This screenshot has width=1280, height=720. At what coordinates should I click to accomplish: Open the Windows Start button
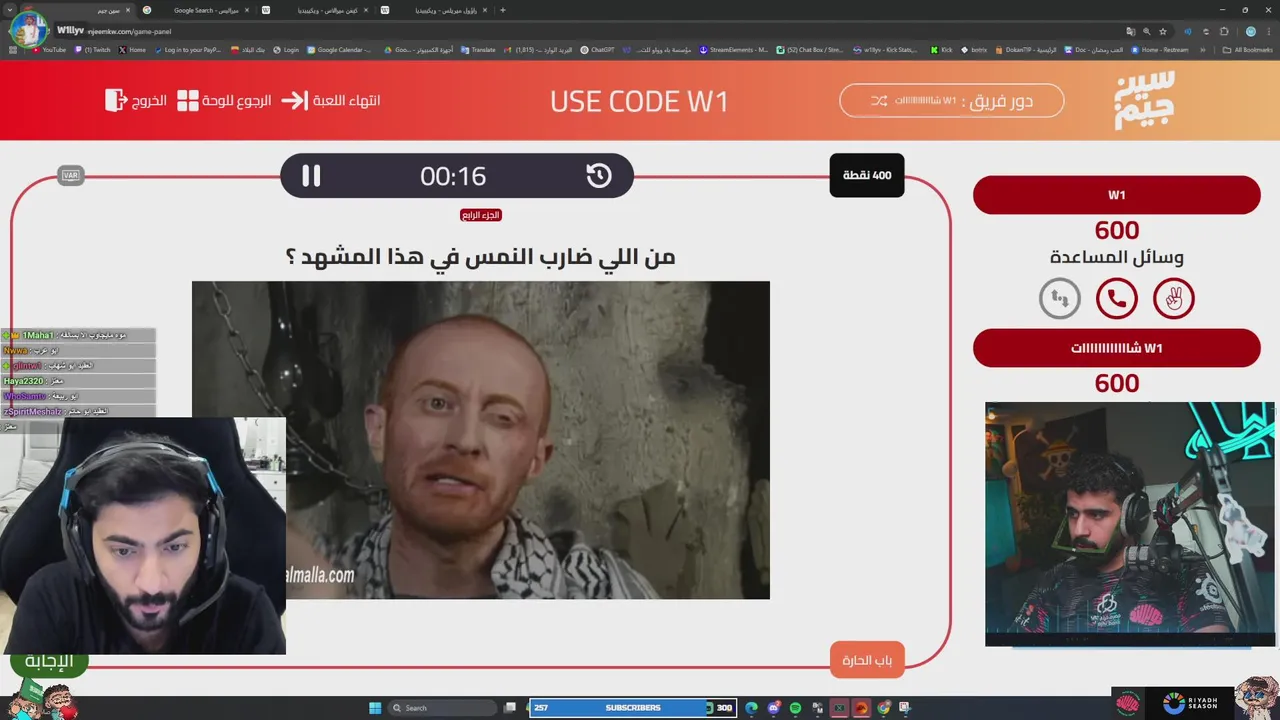coord(375,708)
